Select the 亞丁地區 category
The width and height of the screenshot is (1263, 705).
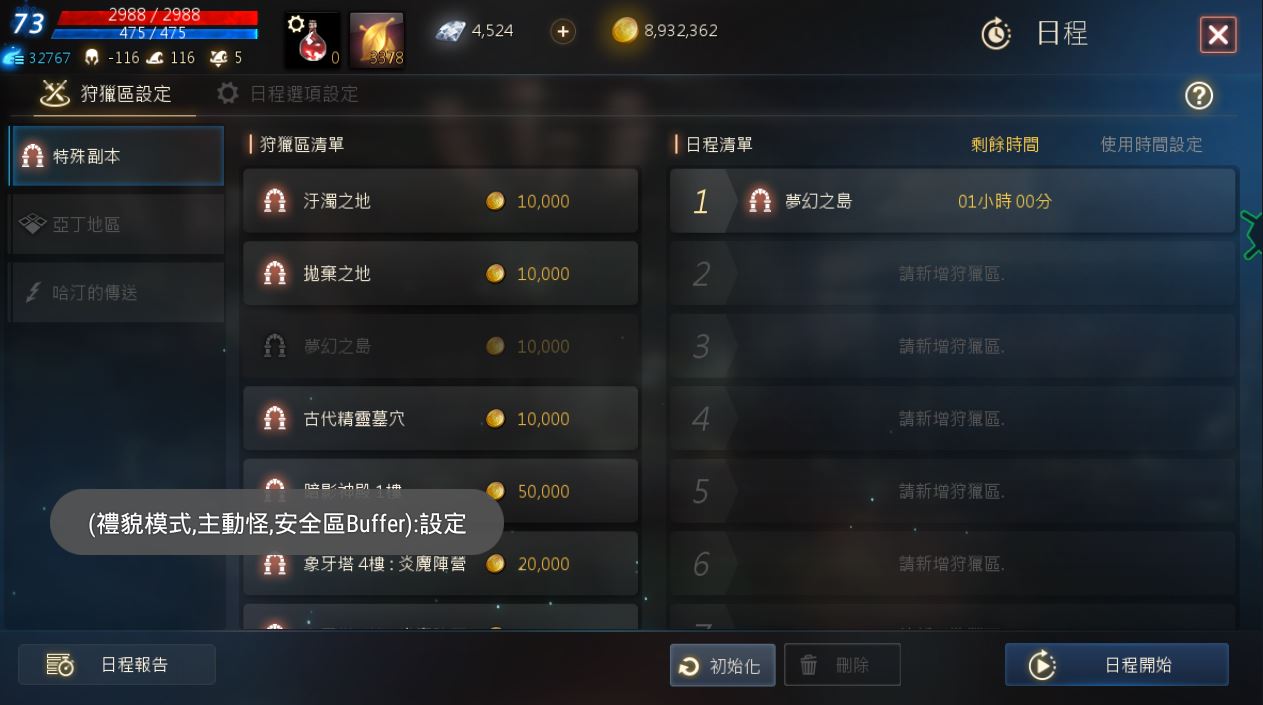[x=117, y=224]
